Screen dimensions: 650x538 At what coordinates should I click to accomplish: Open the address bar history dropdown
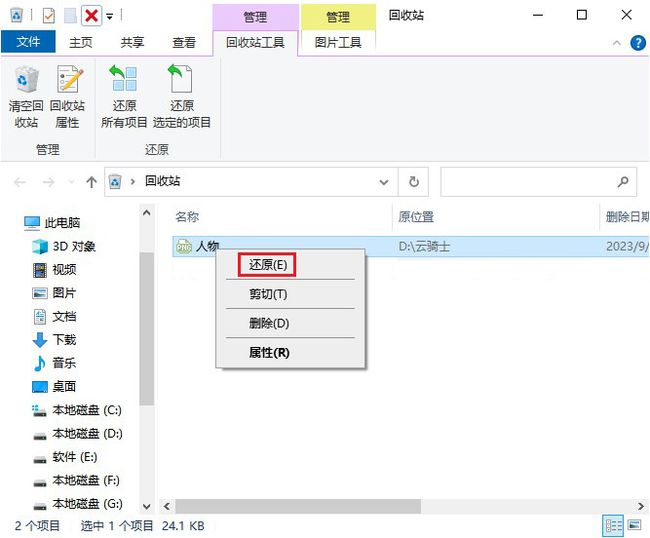pyautogui.click(x=384, y=182)
